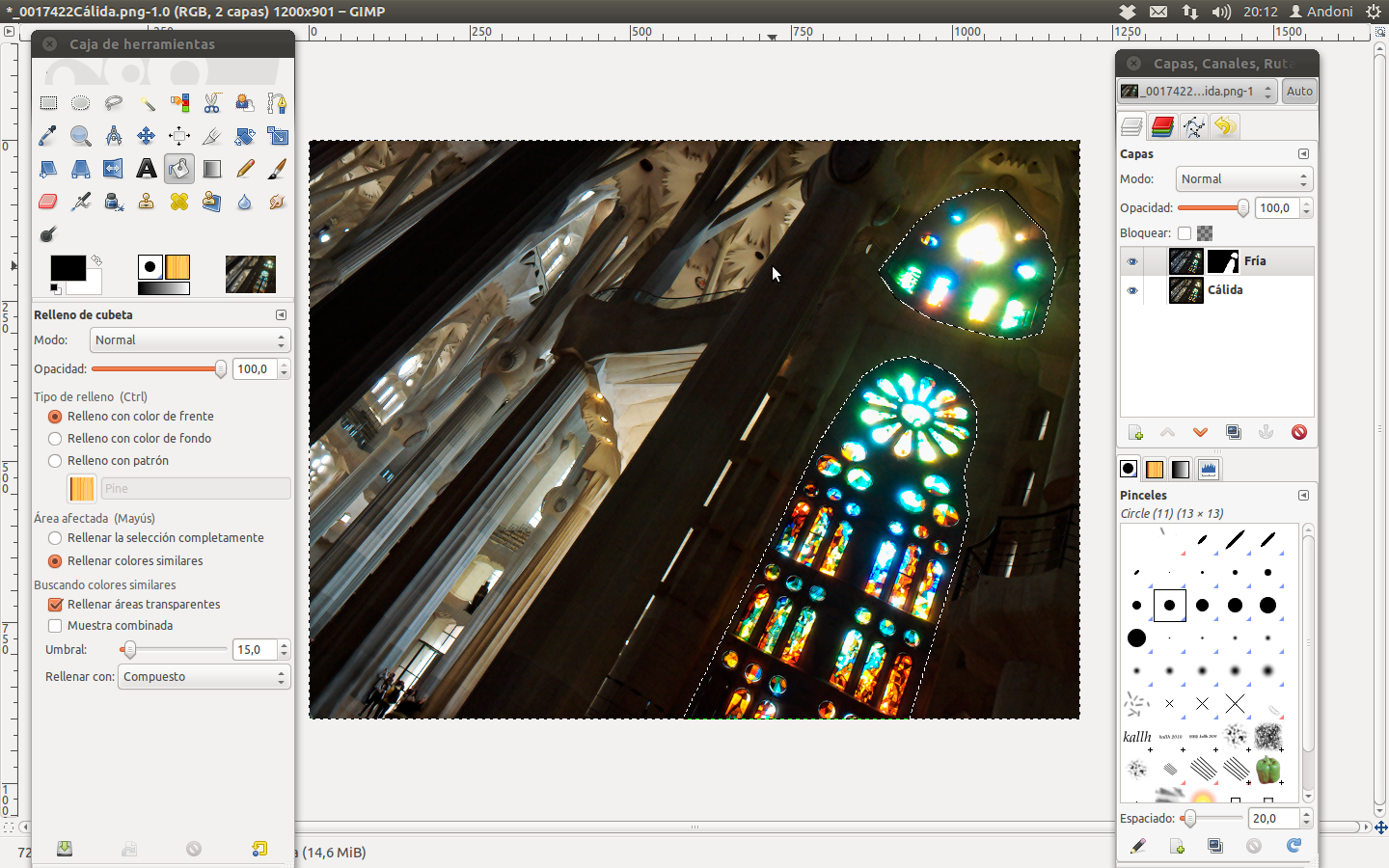Image resolution: width=1389 pixels, height=868 pixels.
Task: Open the Relleno de cubeta options menu arrow
Action: coord(281,315)
